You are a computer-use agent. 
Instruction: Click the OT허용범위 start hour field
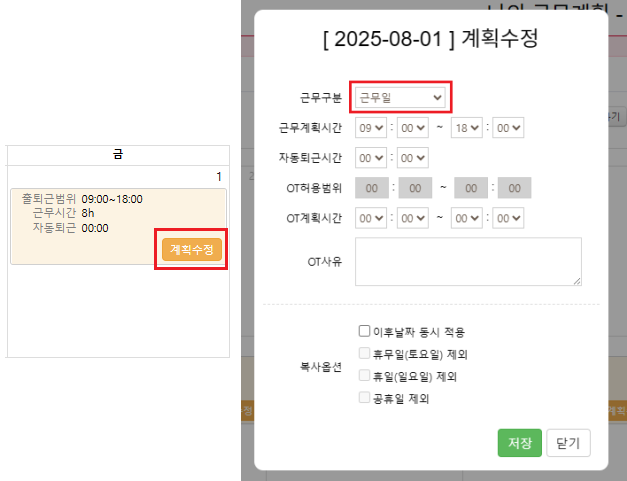[x=372, y=188]
